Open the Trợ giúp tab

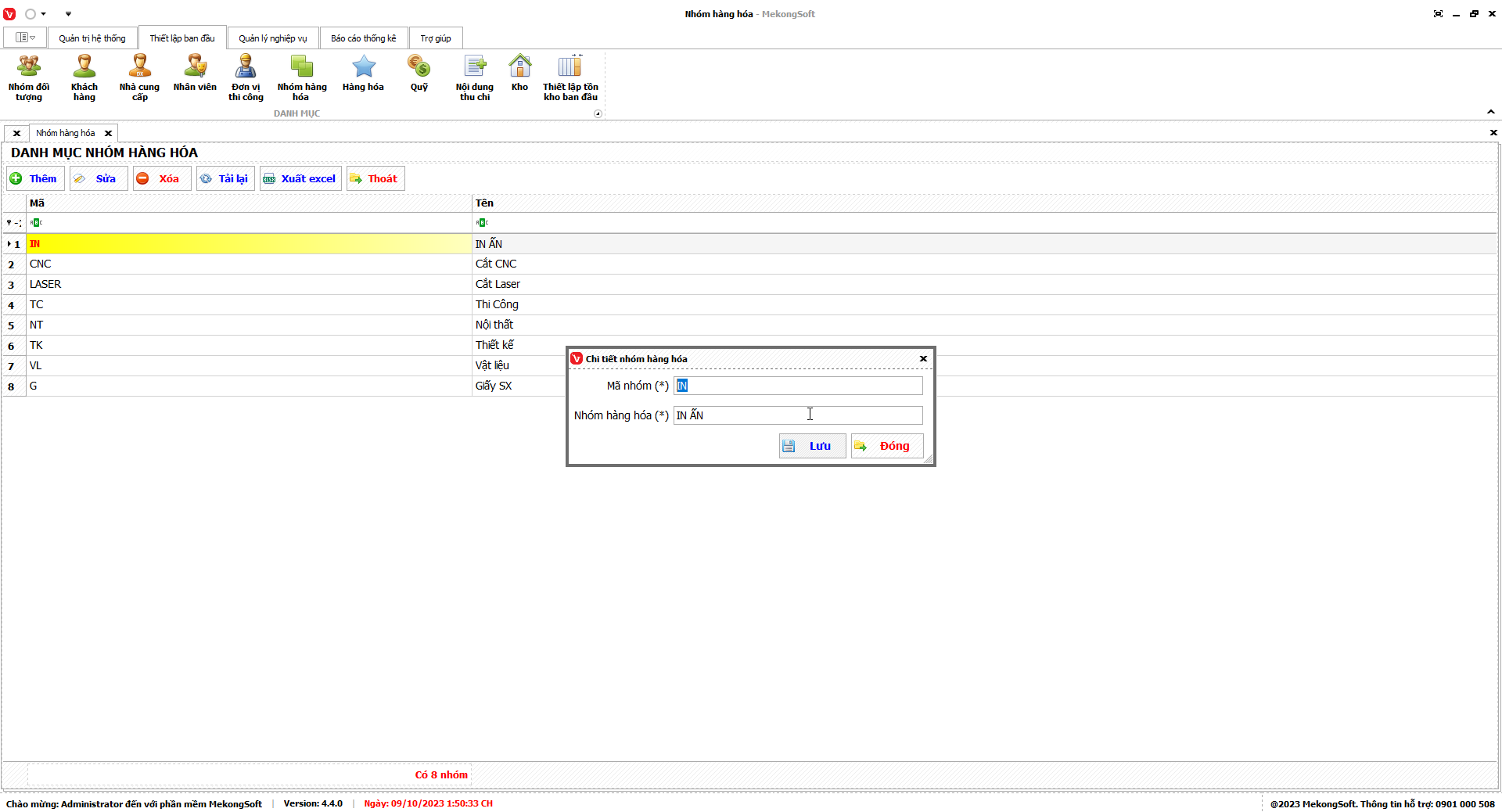pyautogui.click(x=436, y=38)
